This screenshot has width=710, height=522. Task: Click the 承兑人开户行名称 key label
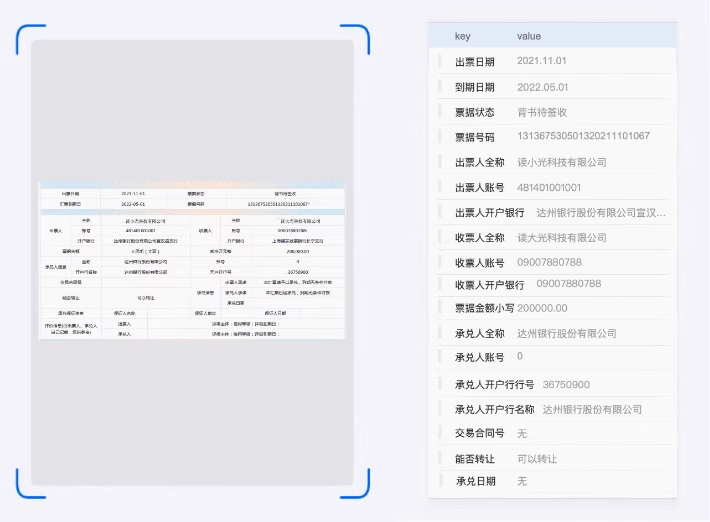(494, 410)
